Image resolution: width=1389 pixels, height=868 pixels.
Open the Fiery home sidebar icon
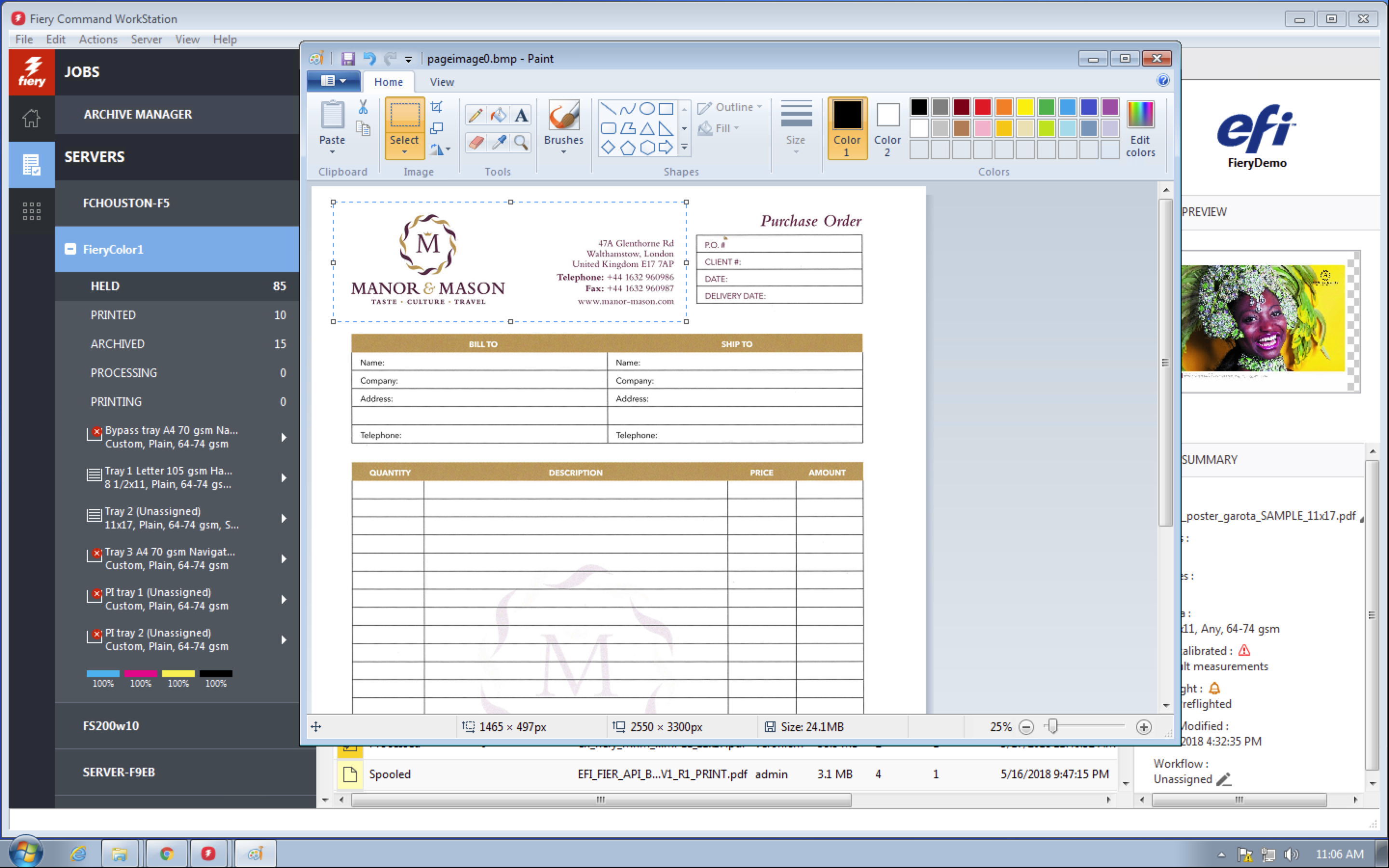click(x=31, y=118)
